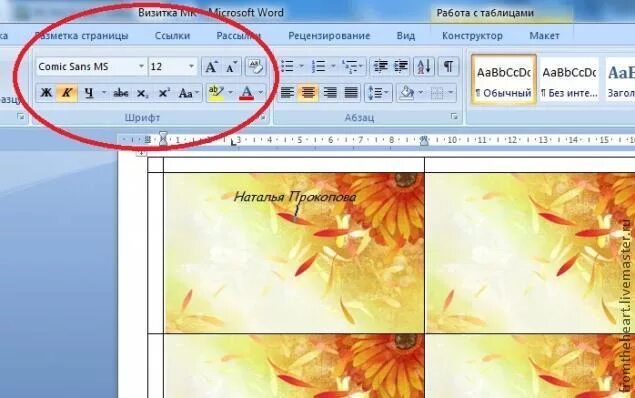This screenshot has width=635, height=398.
Task: Decrease paragraph indent
Action: pyautogui.click(x=381, y=66)
